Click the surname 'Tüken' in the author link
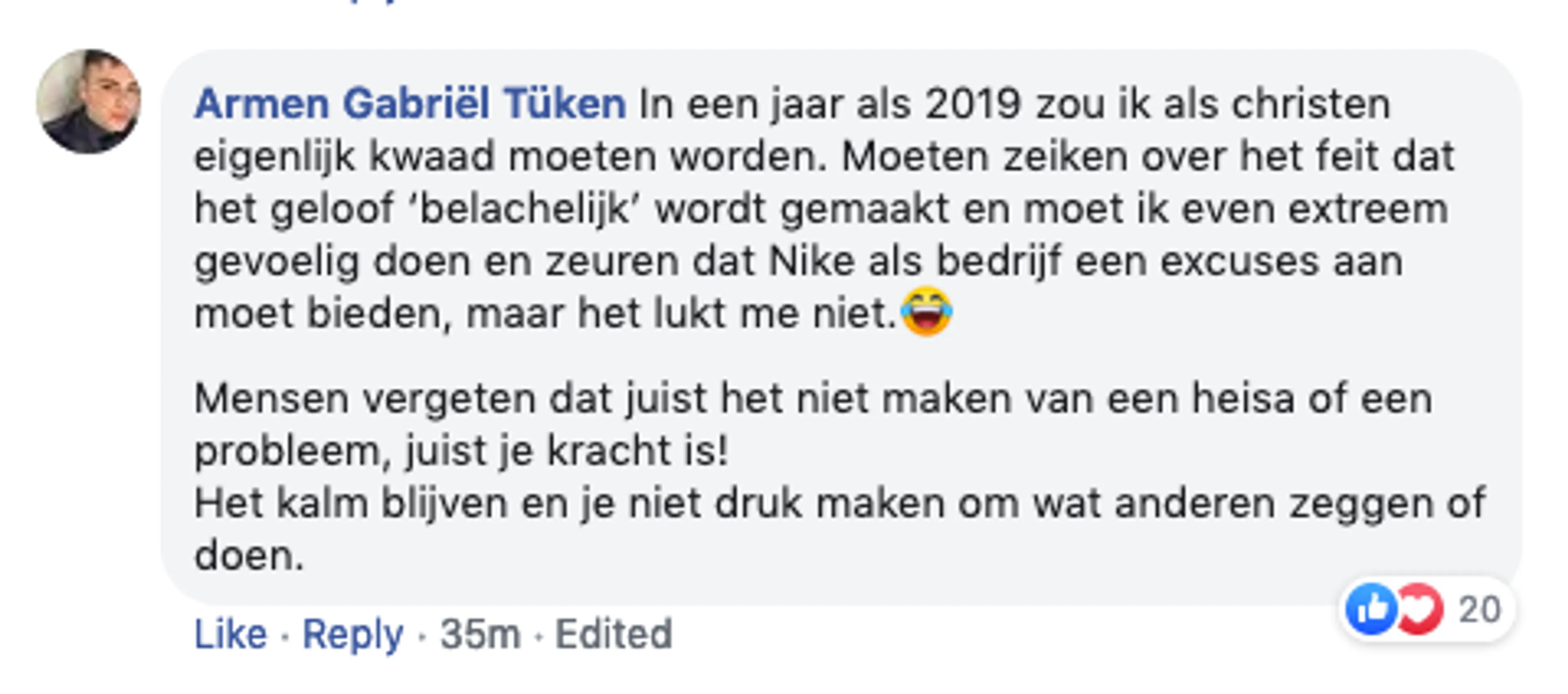 click(x=564, y=104)
